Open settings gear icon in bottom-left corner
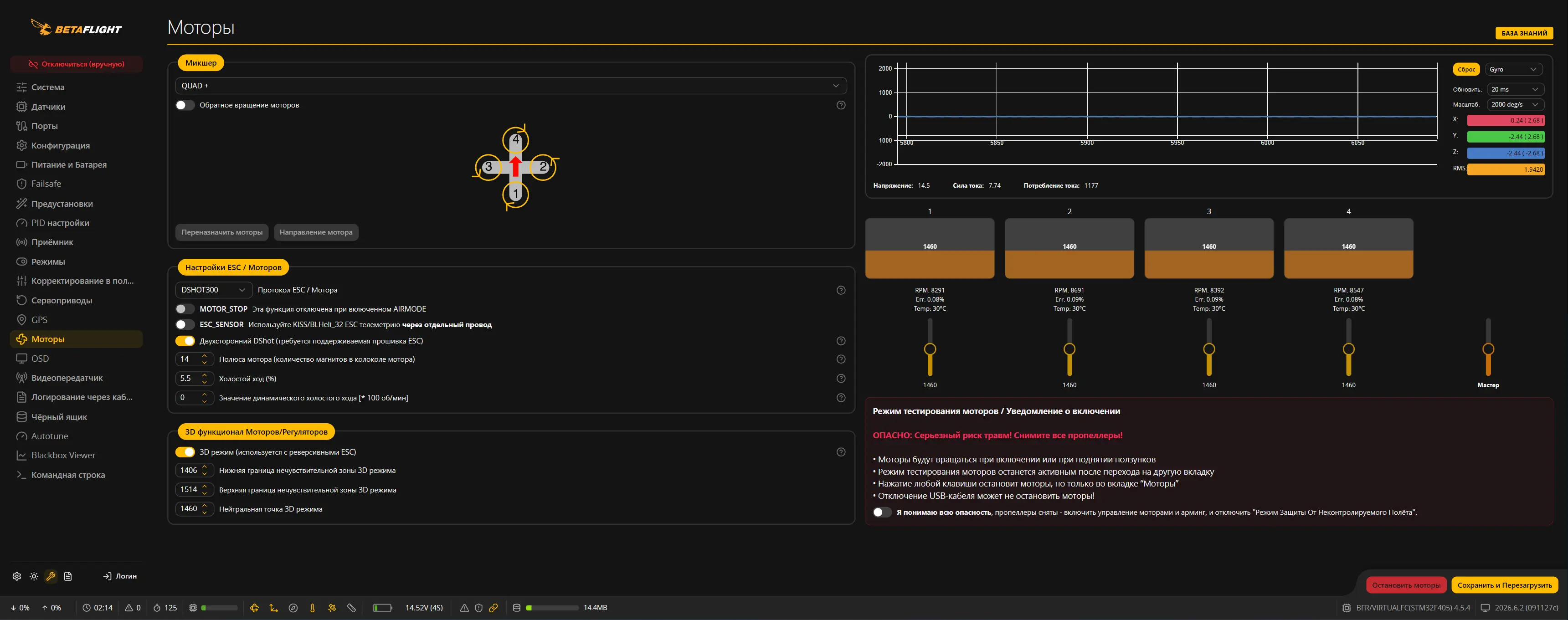The height and width of the screenshot is (620, 1568). click(x=17, y=576)
